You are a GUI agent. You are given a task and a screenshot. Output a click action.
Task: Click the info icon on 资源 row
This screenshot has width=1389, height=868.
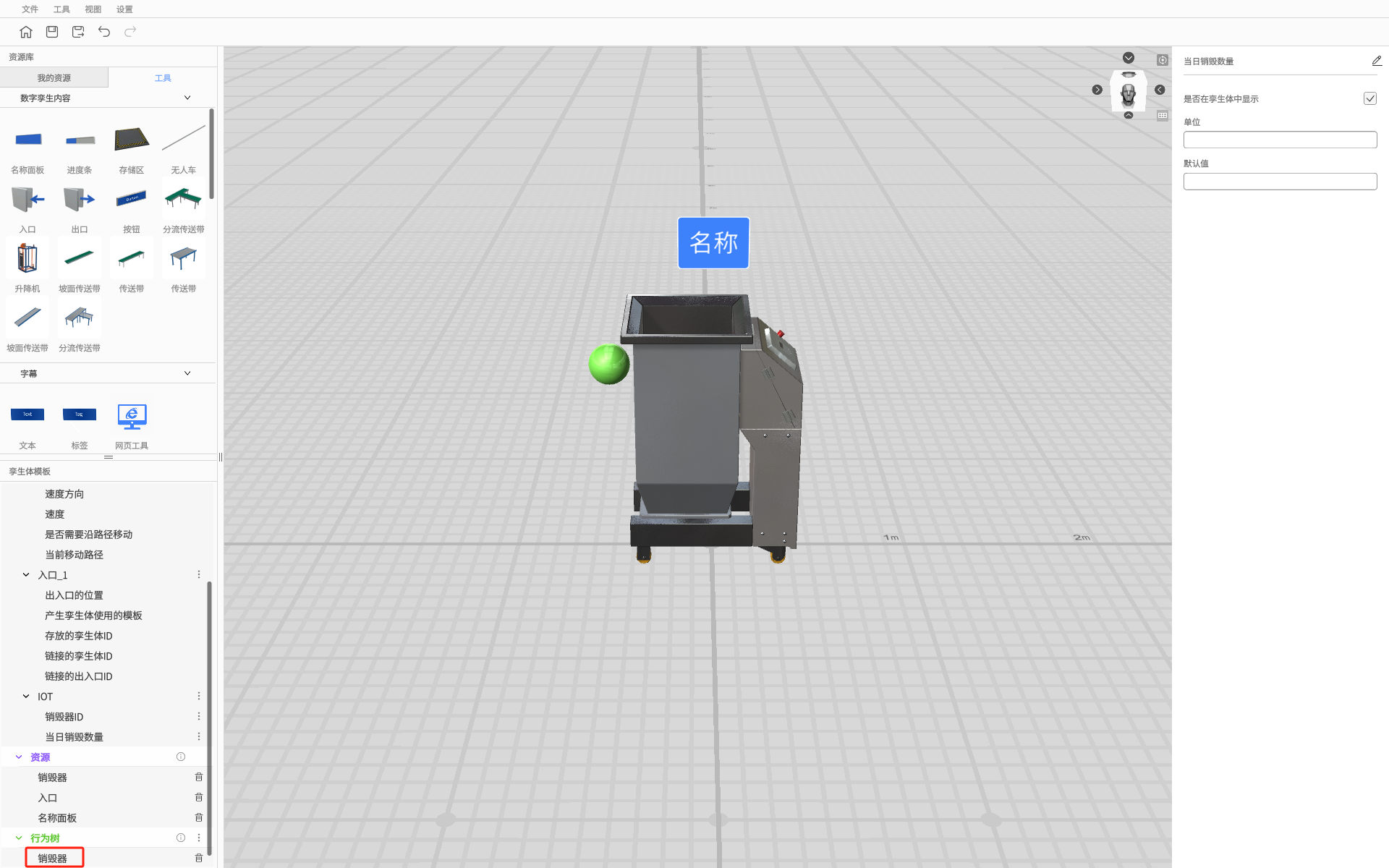tap(181, 757)
